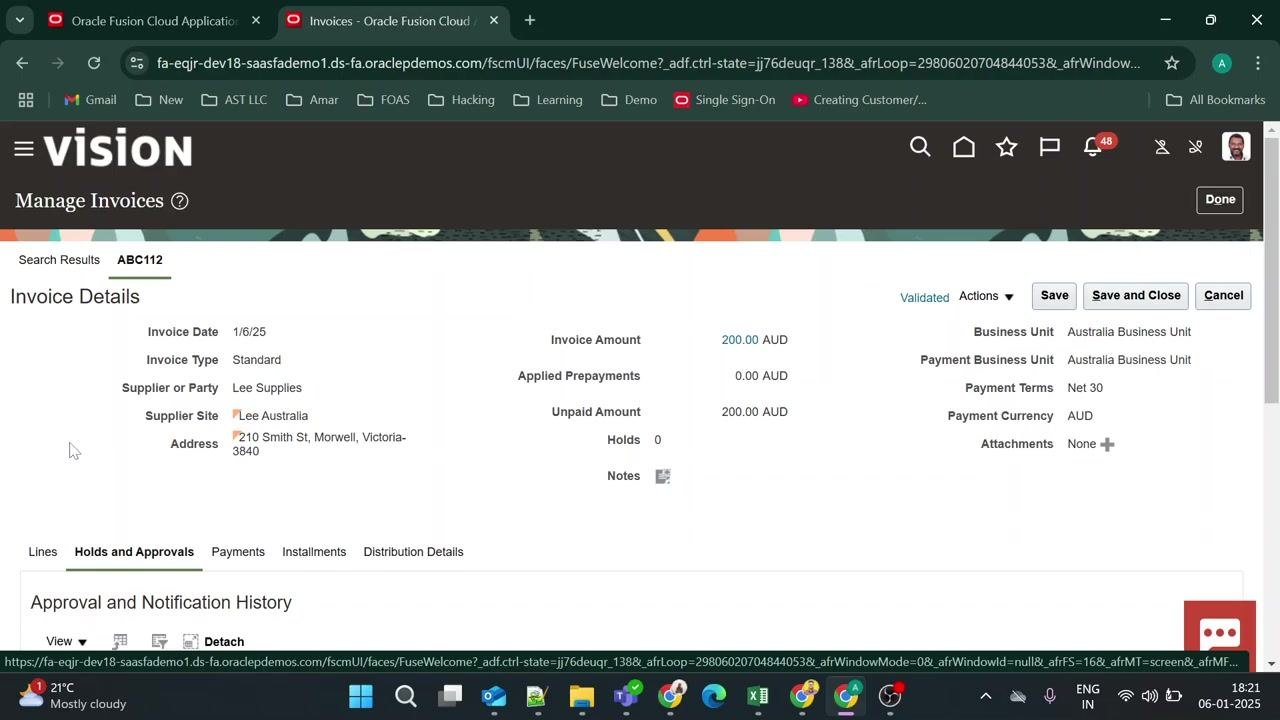Open the Gmail bookmark
The width and height of the screenshot is (1280, 720).
click(90, 100)
